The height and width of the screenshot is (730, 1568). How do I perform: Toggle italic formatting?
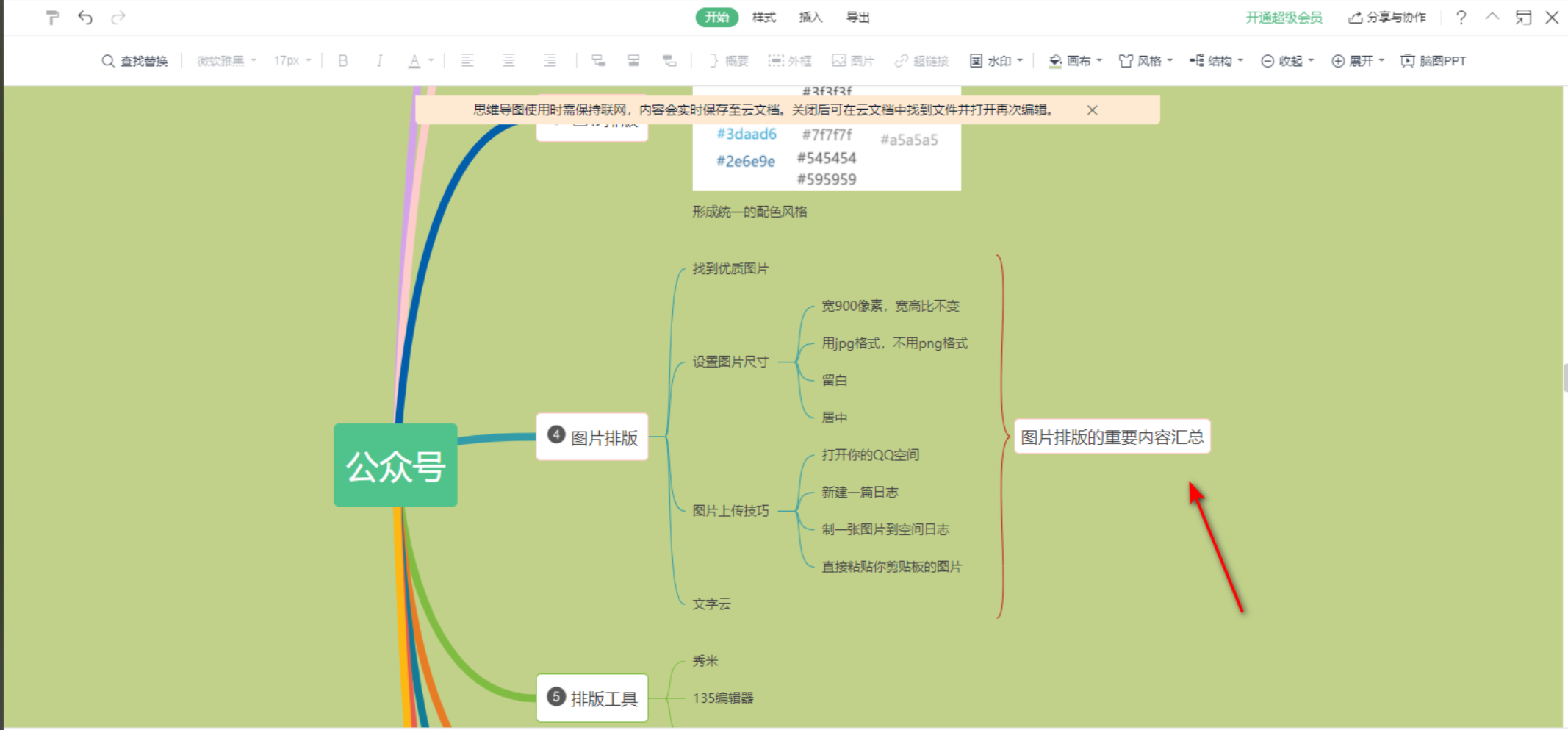tap(379, 61)
